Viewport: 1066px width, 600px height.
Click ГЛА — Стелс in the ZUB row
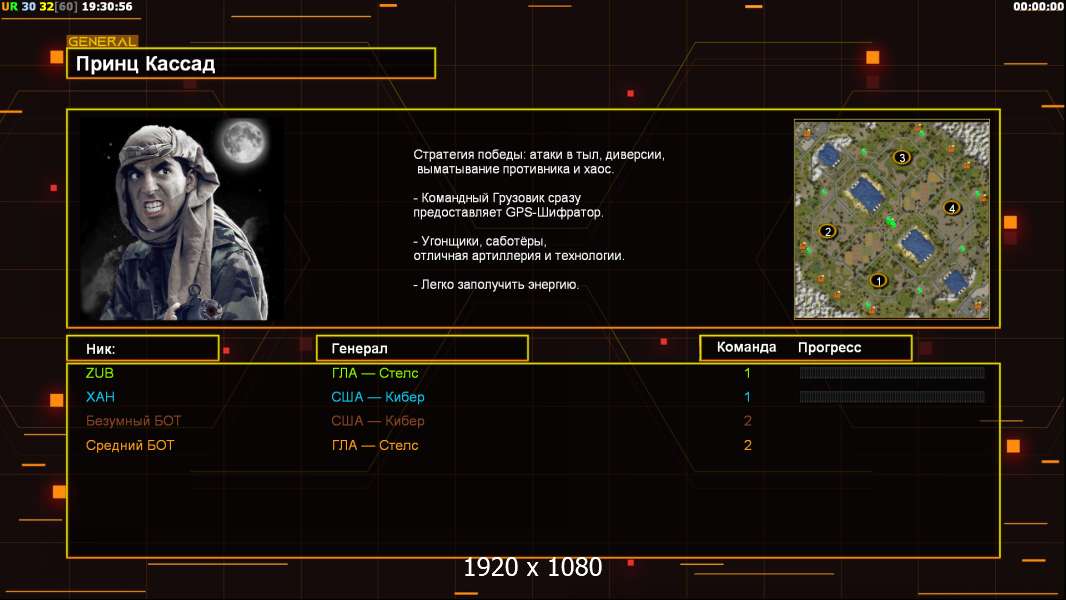click(375, 373)
